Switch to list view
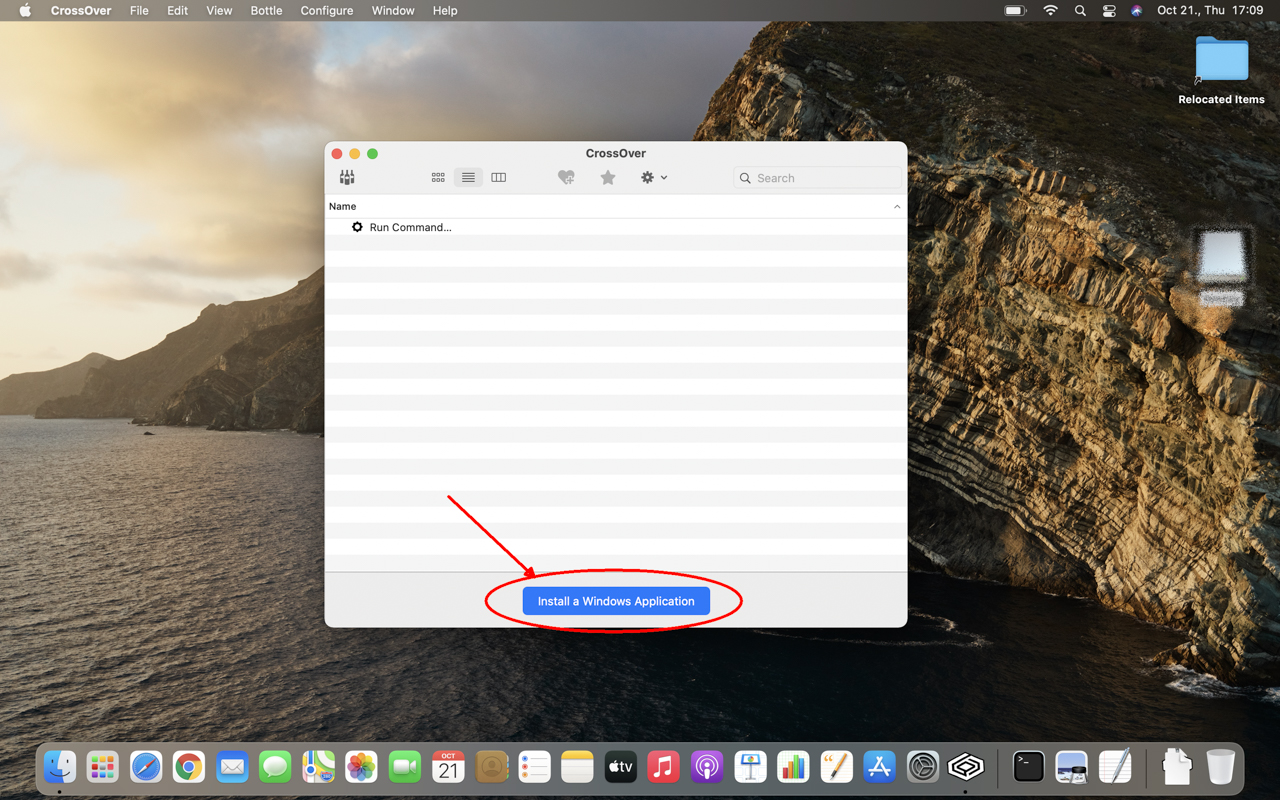This screenshot has height=800, width=1280. pos(468,177)
